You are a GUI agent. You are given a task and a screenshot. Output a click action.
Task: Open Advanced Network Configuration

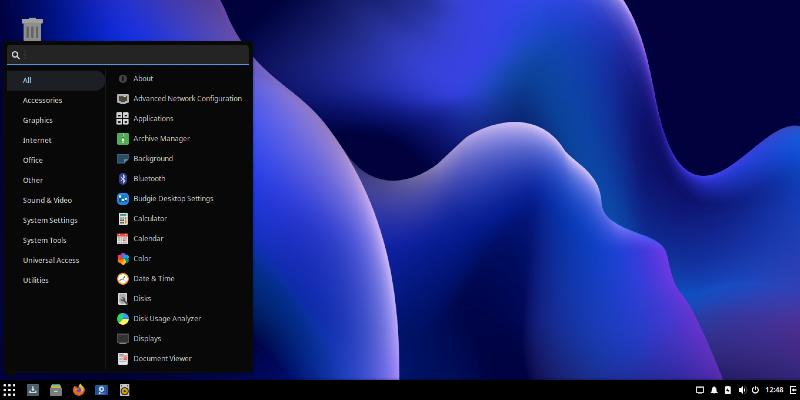tap(187, 98)
